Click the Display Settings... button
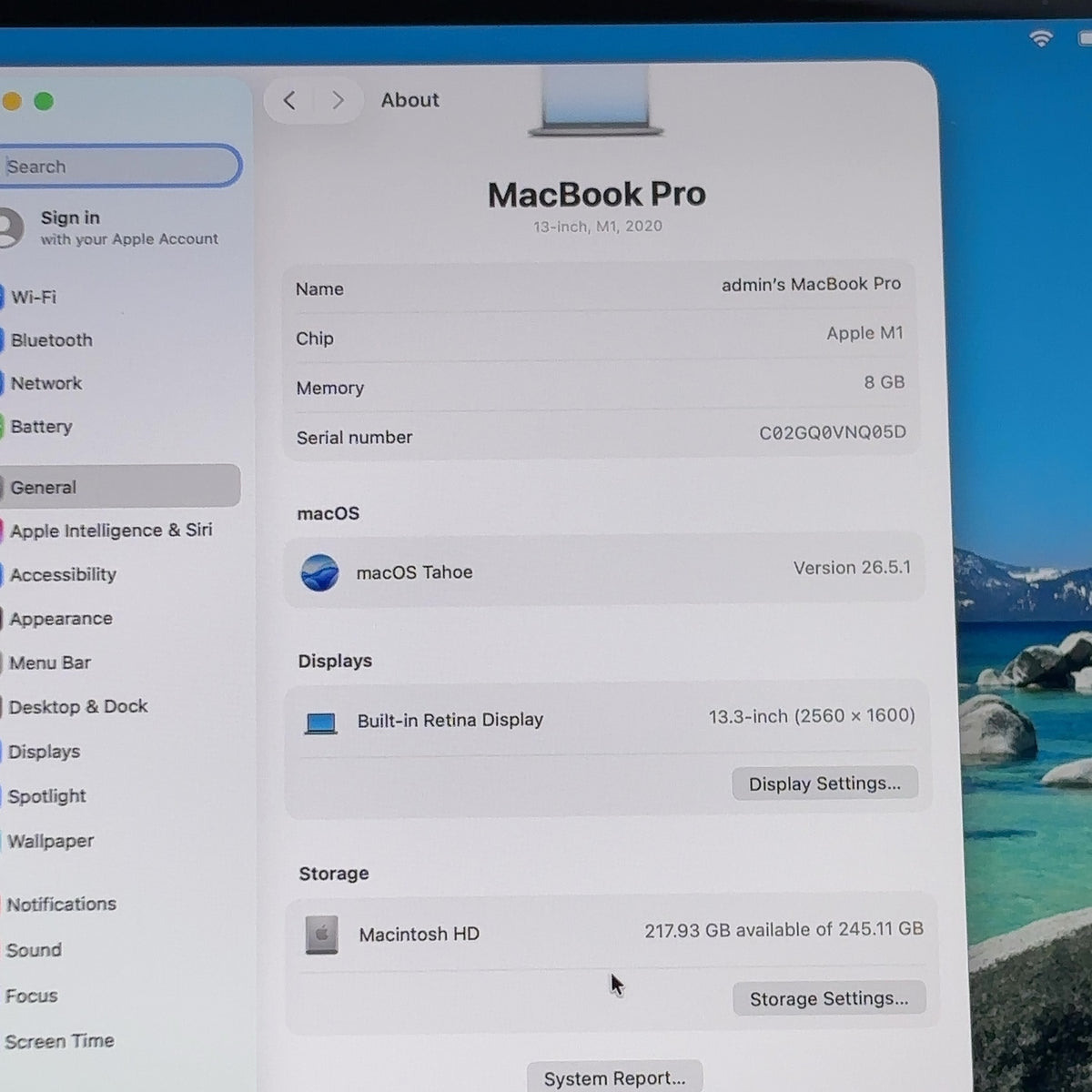Viewport: 1092px width, 1092px height. tap(825, 784)
